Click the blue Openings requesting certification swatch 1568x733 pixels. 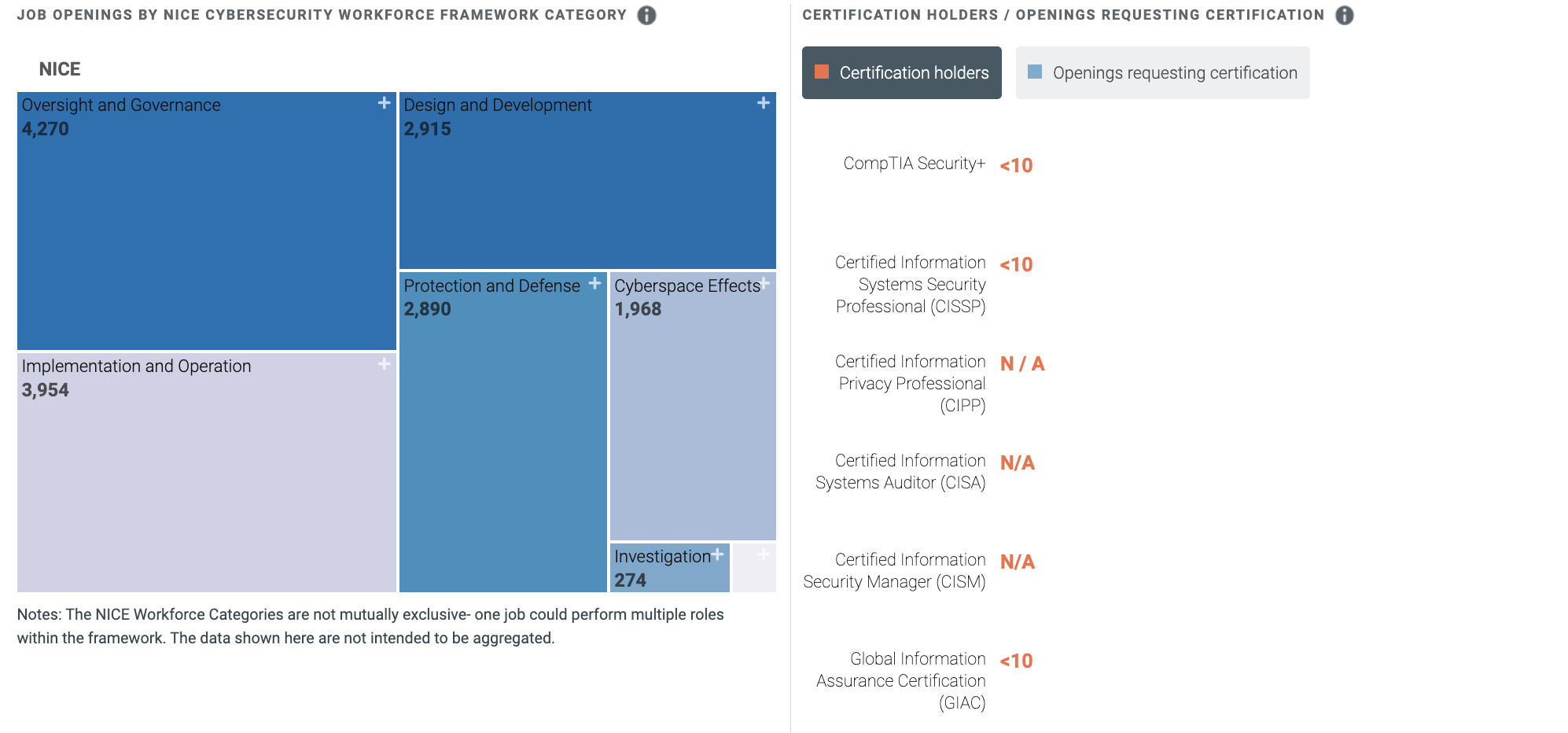tap(1035, 72)
